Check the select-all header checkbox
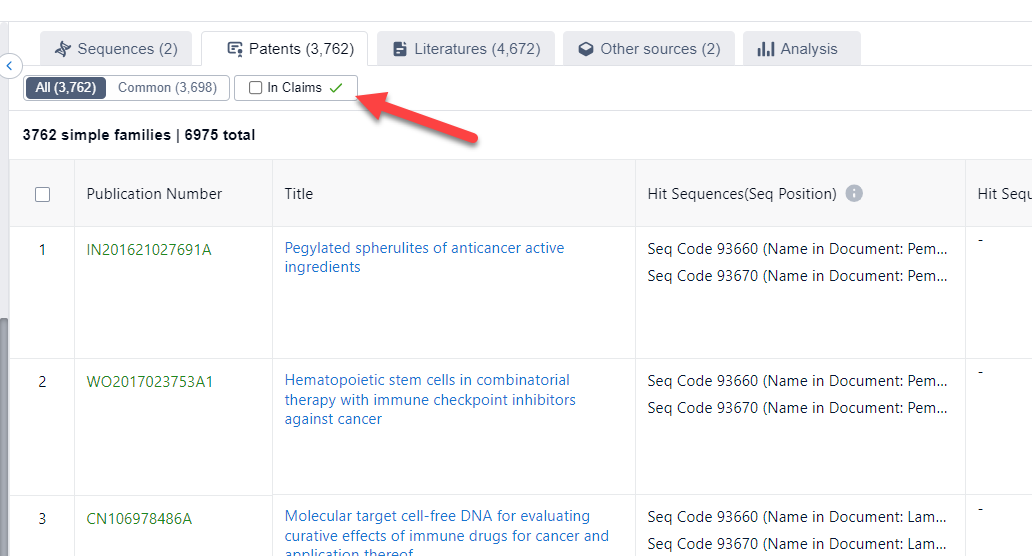Image resolution: width=1032 pixels, height=556 pixels. [43, 194]
